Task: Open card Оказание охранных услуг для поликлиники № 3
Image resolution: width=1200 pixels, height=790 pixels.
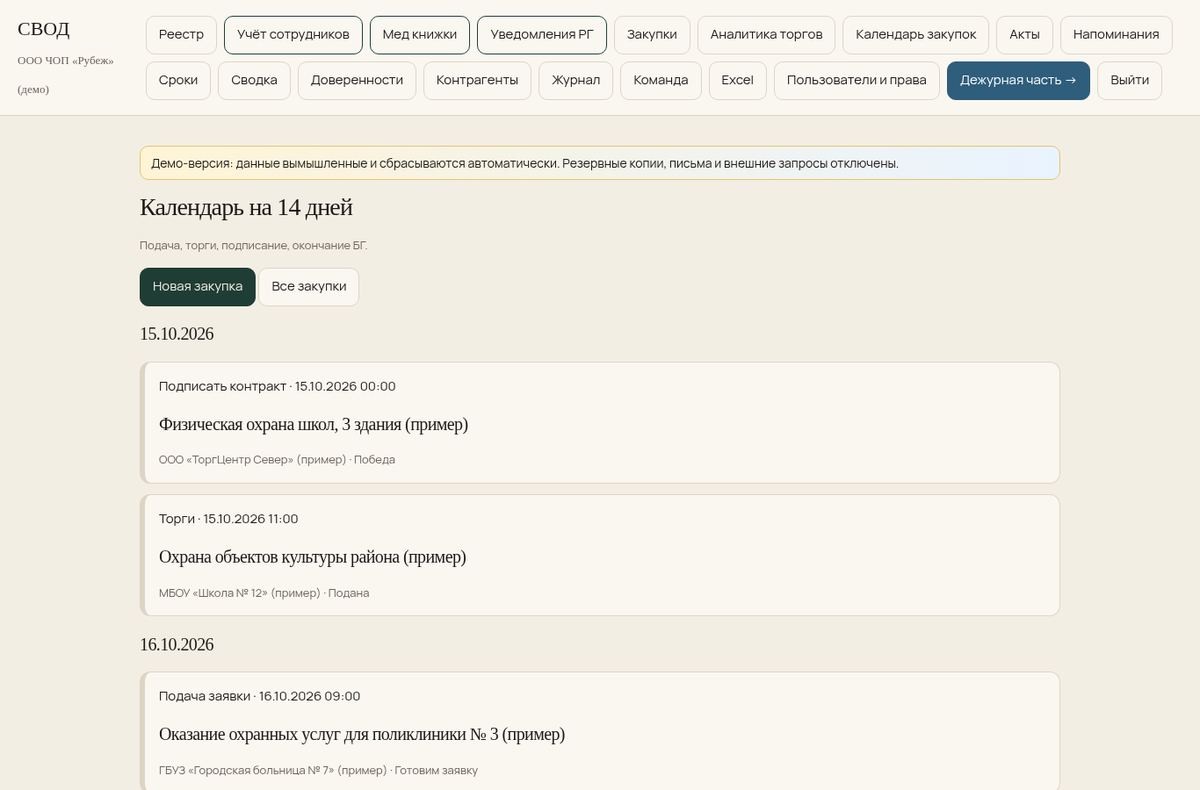Action: pyautogui.click(x=600, y=732)
